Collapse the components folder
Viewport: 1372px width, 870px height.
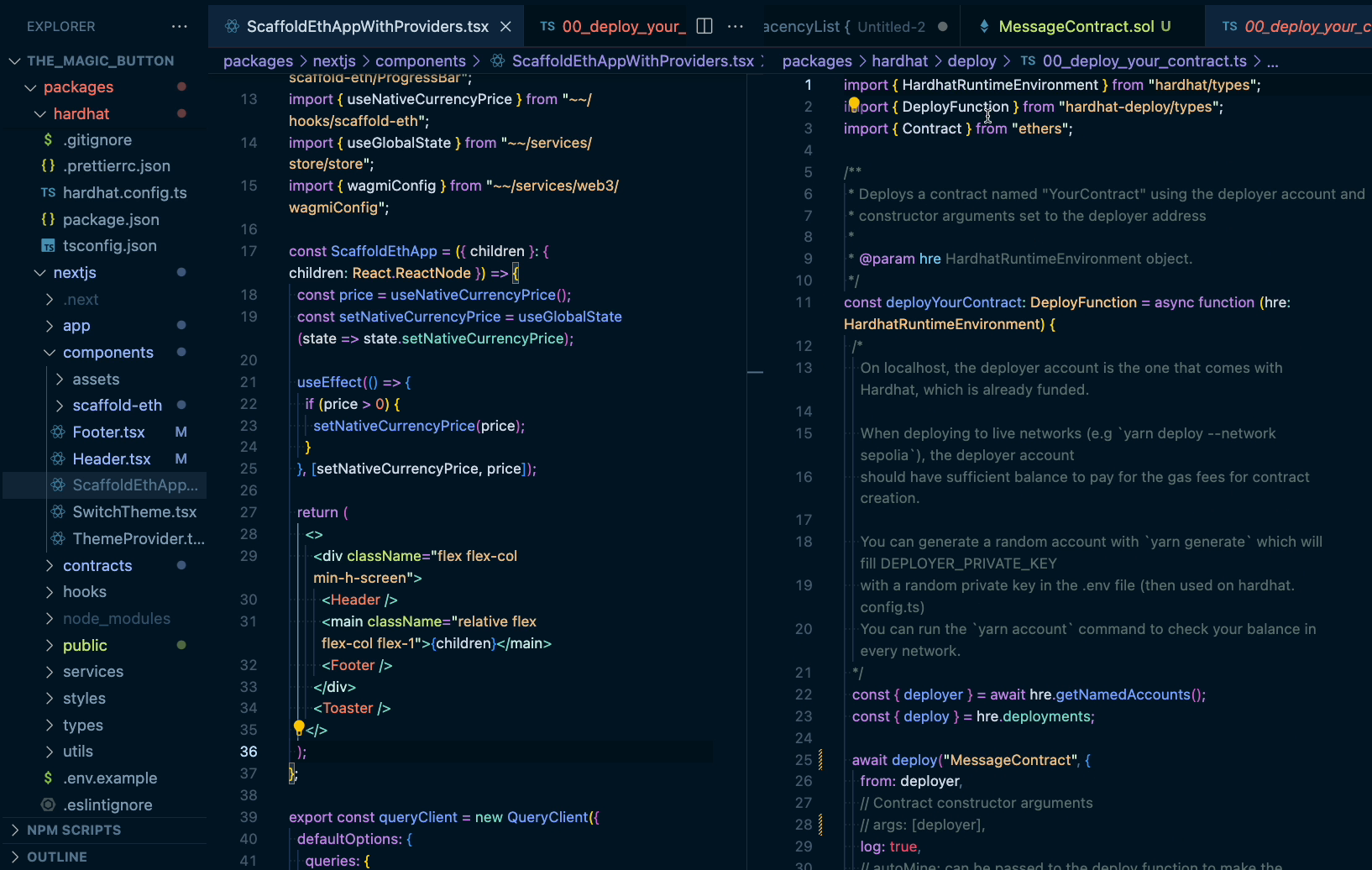tap(50, 353)
